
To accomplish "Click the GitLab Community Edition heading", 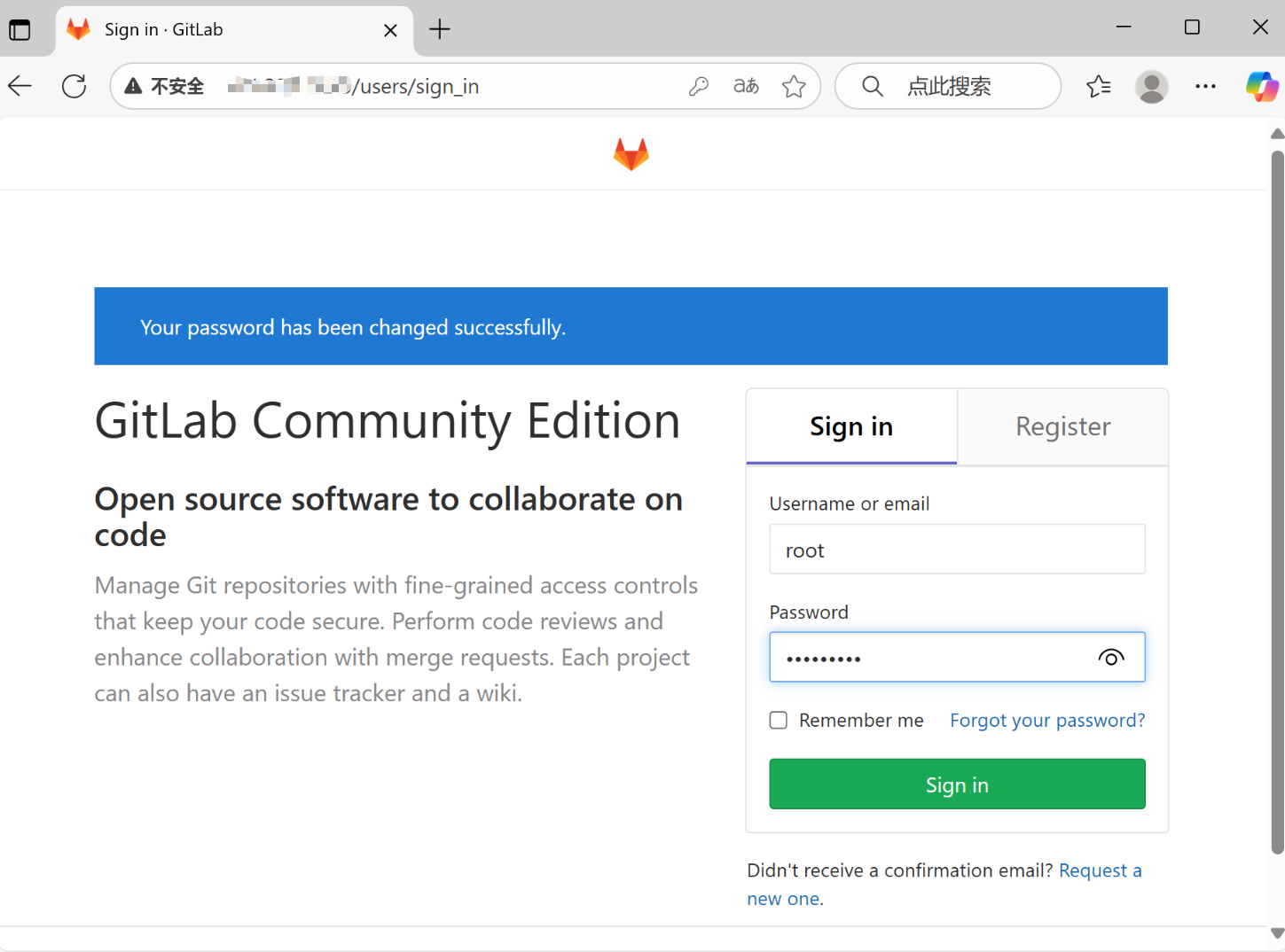I will (388, 420).
